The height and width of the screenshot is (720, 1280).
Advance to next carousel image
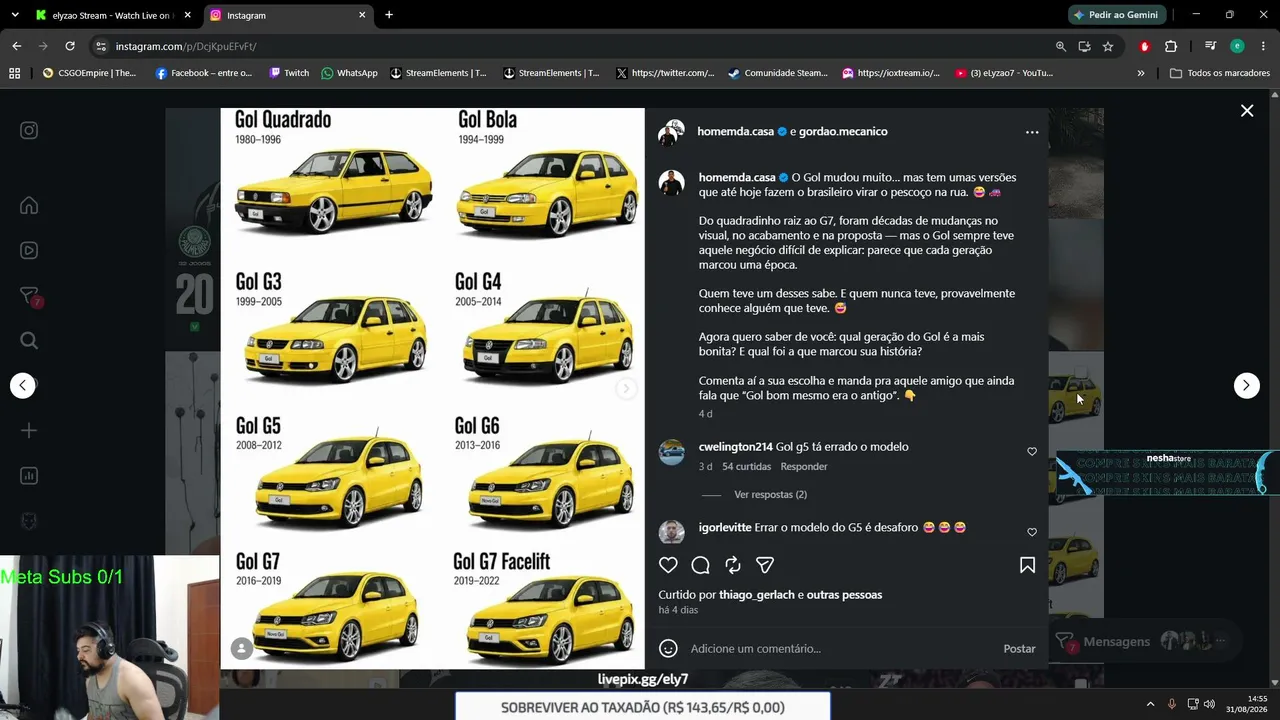pyautogui.click(x=626, y=389)
